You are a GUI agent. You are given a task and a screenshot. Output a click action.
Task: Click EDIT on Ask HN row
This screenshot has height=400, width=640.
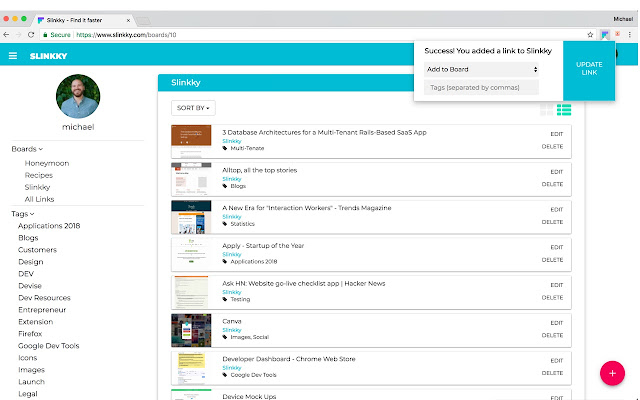point(556,285)
